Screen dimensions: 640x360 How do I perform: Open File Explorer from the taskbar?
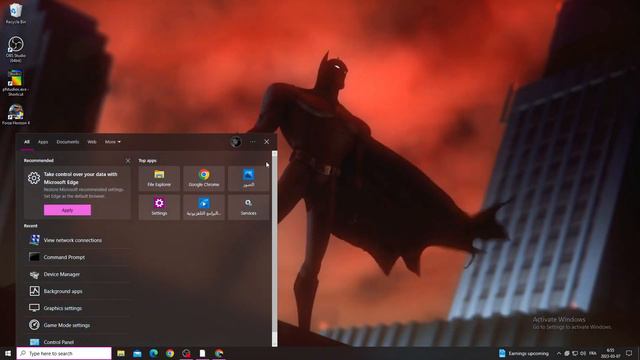coord(121,353)
